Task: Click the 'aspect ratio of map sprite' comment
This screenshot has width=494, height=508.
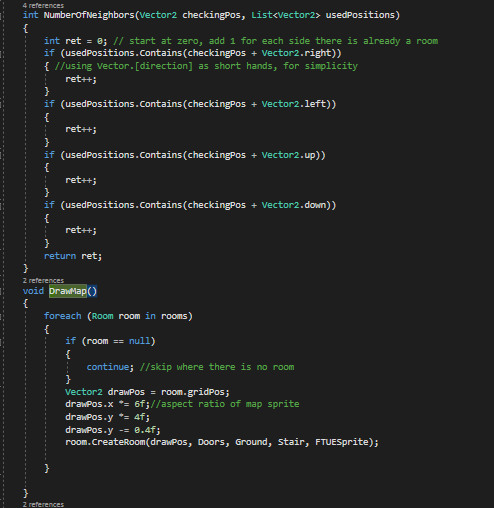Action: pos(225,404)
